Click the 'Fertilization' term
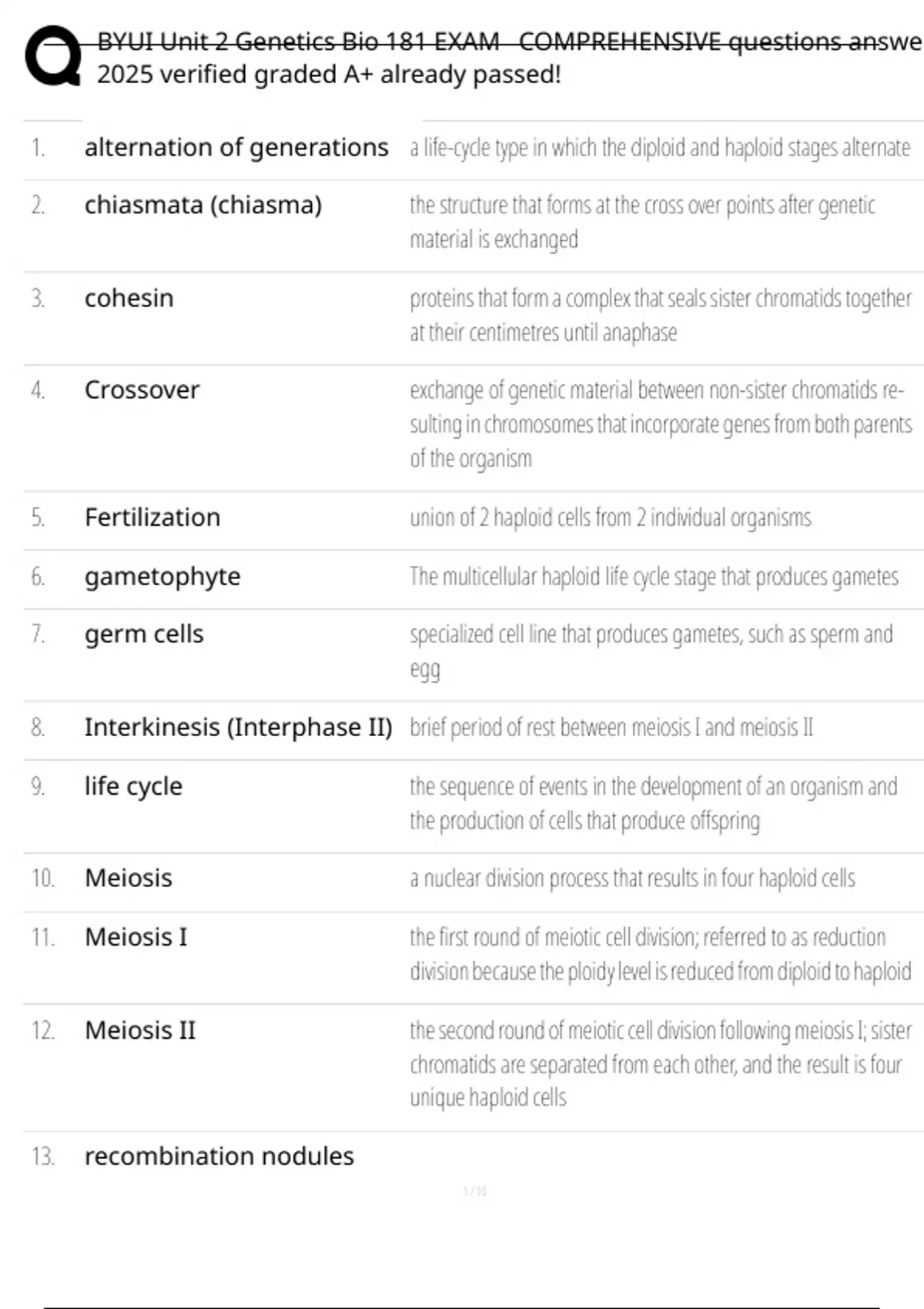 coord(152,517)
